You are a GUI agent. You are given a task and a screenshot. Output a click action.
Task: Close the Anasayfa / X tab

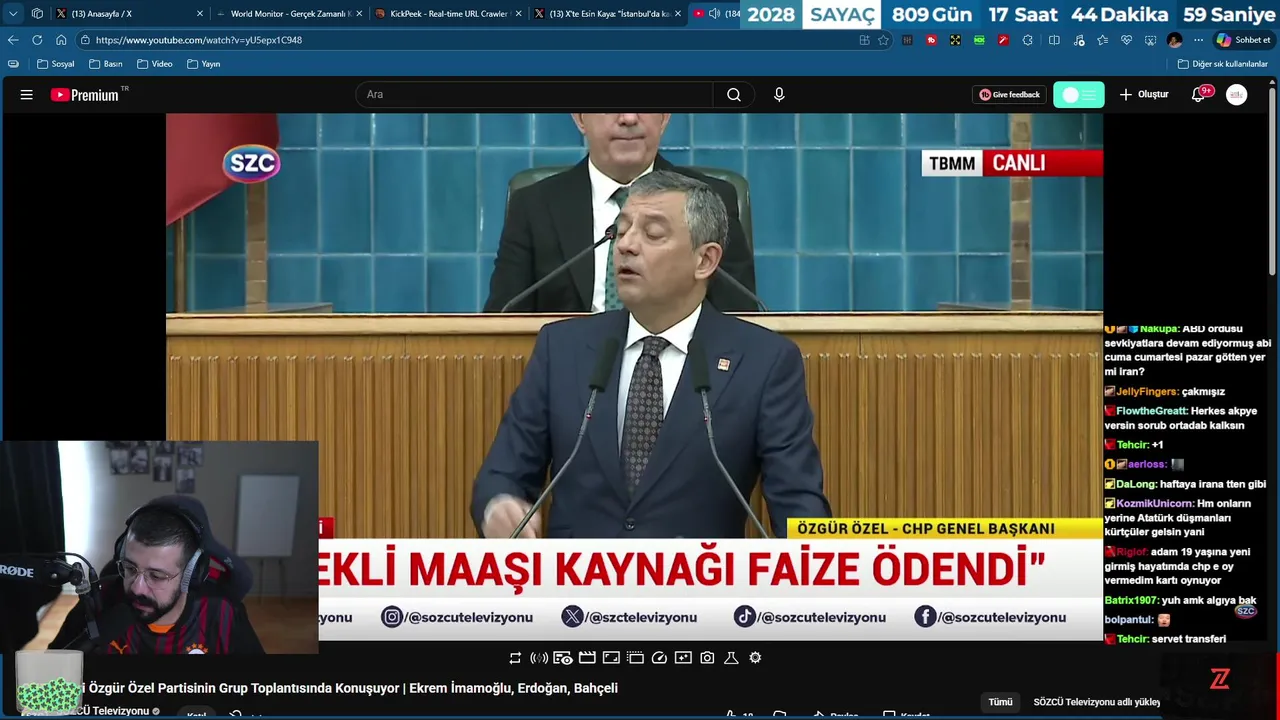[x=200, y=14]
